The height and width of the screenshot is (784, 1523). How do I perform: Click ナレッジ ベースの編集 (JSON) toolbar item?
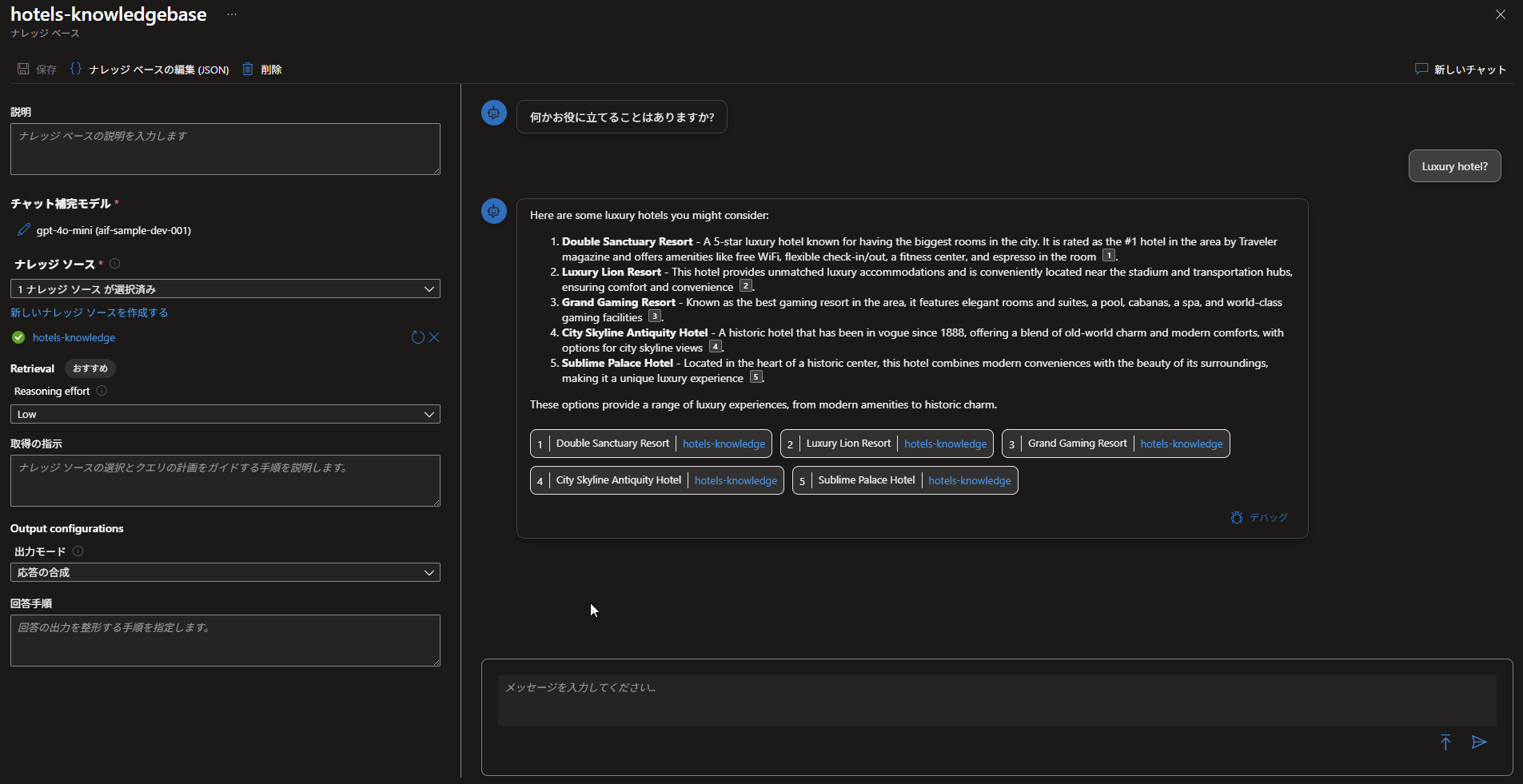pos(150,70)
